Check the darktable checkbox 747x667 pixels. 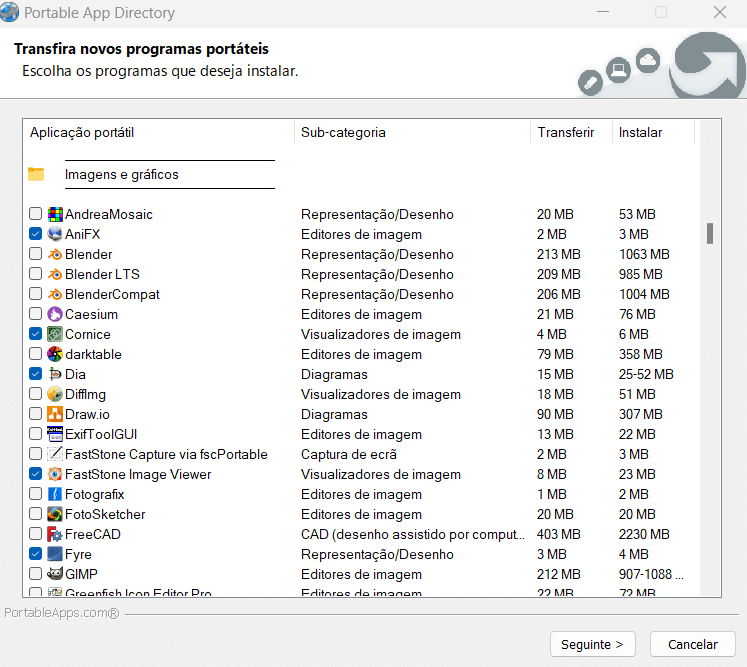35,354
